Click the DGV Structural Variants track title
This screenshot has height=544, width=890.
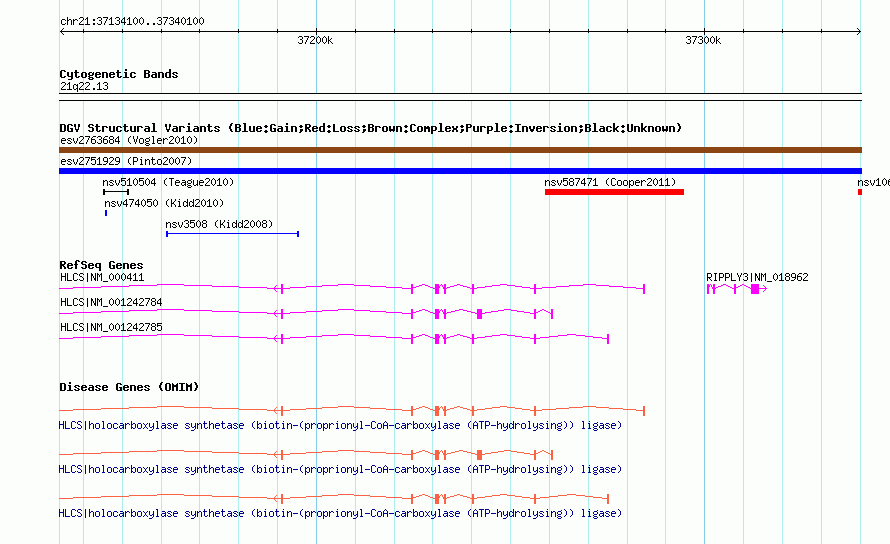tap(371, 128)
